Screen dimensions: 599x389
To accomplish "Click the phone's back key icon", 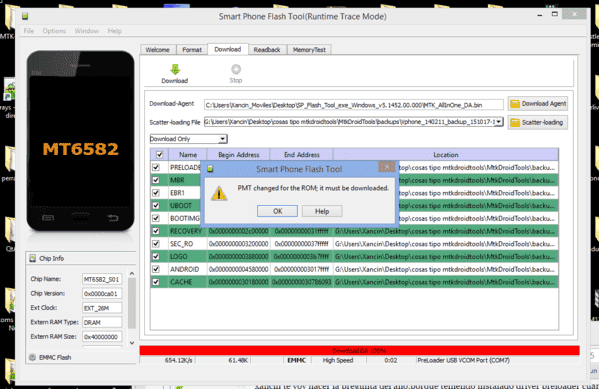I will tap(113, 218).
